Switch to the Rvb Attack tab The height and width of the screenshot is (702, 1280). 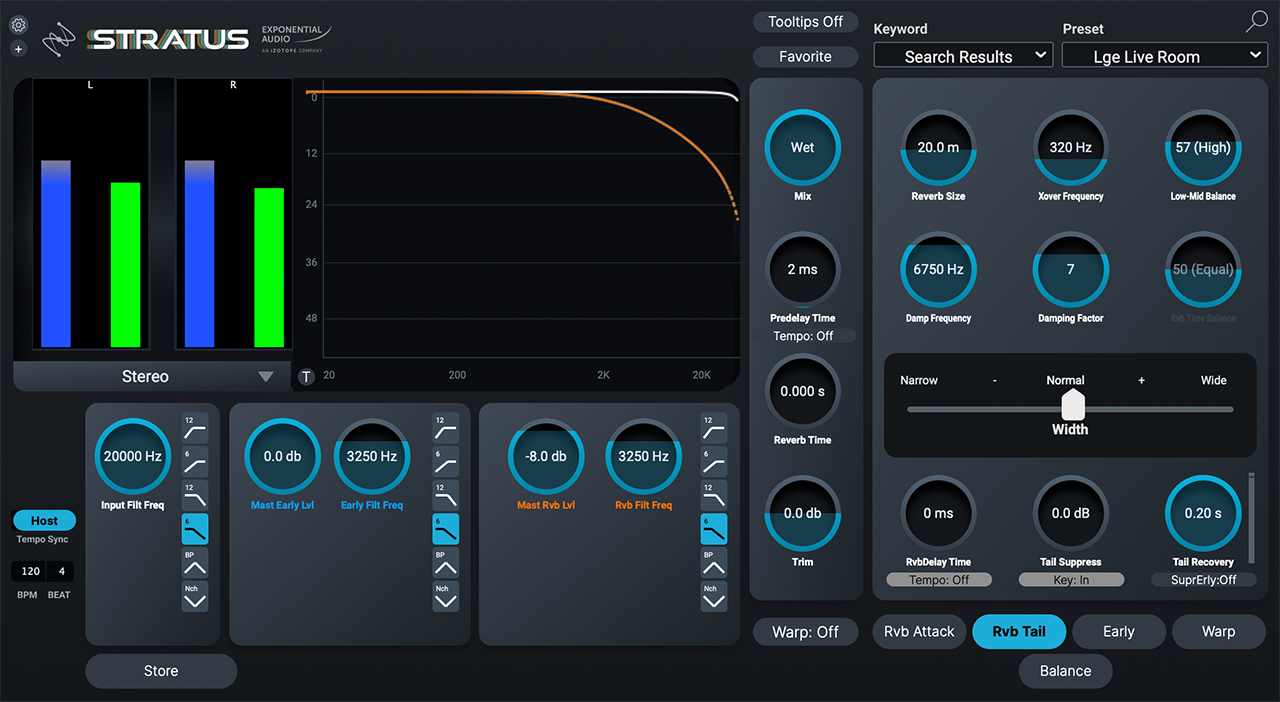(919, 632)
